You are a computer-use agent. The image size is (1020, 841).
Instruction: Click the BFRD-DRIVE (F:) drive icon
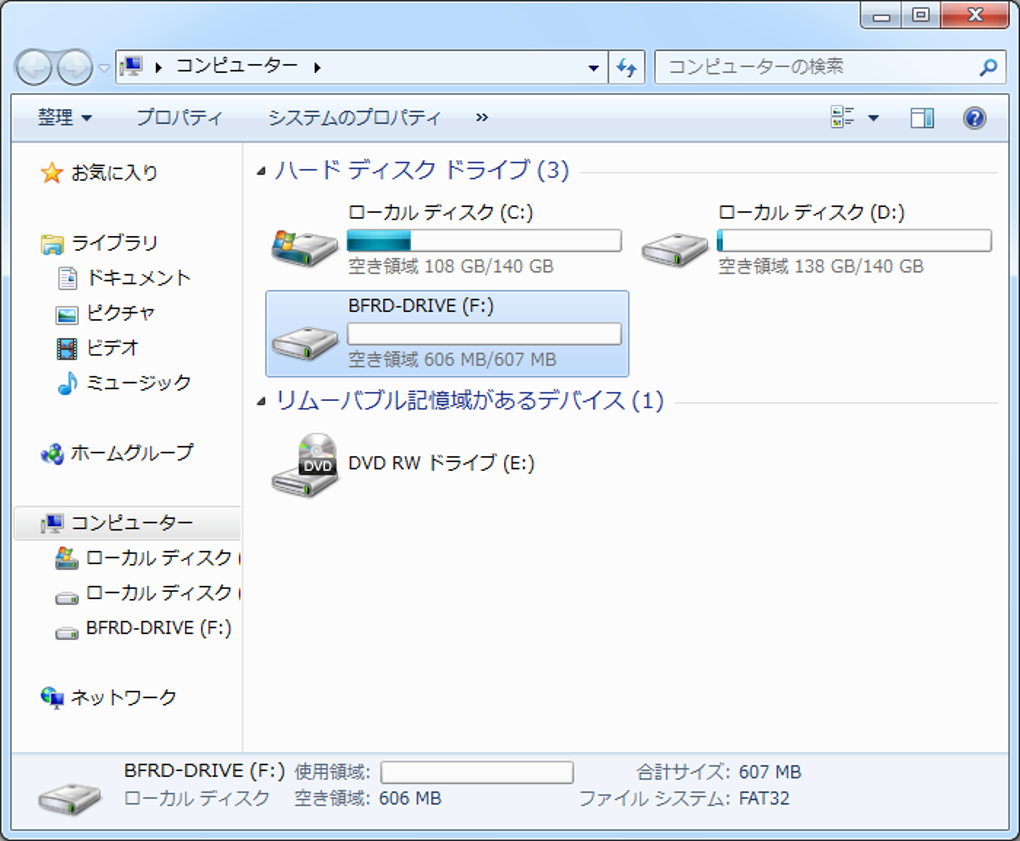tap(304, 342)
